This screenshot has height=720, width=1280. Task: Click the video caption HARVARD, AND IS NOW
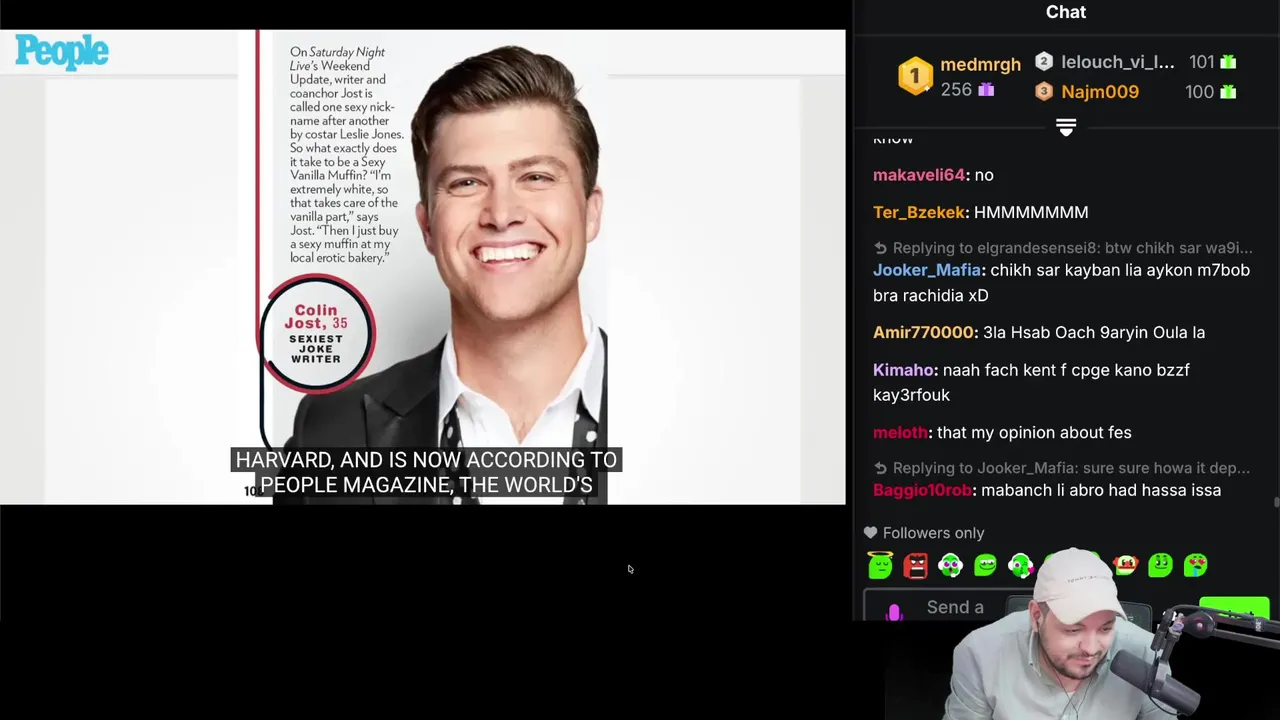click(427, 472)
